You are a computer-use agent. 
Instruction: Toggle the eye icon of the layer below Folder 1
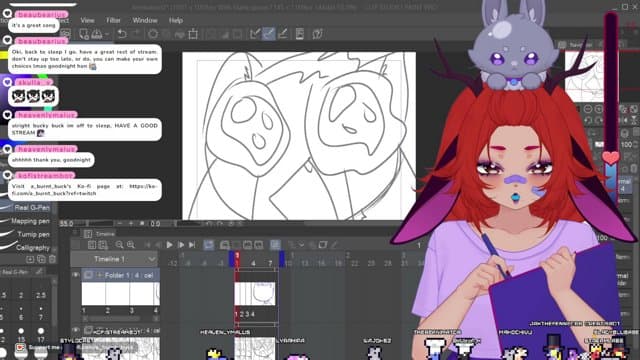[76, 330]
